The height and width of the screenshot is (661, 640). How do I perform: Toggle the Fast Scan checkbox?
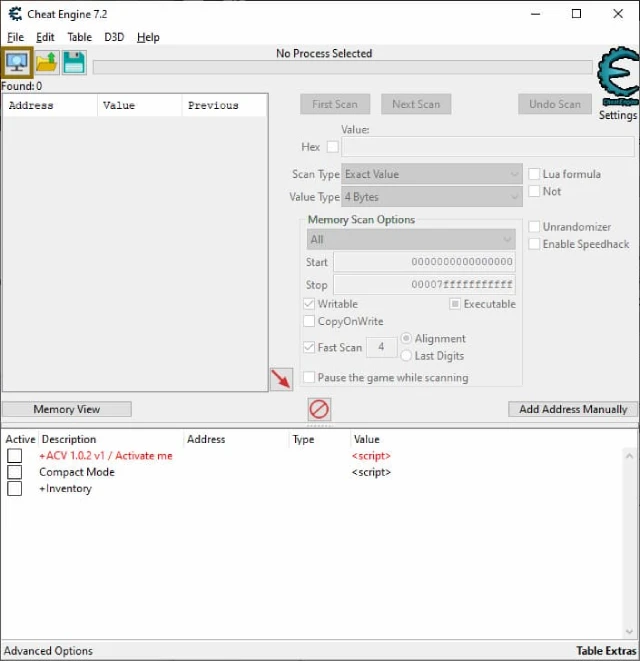point(309,347)
